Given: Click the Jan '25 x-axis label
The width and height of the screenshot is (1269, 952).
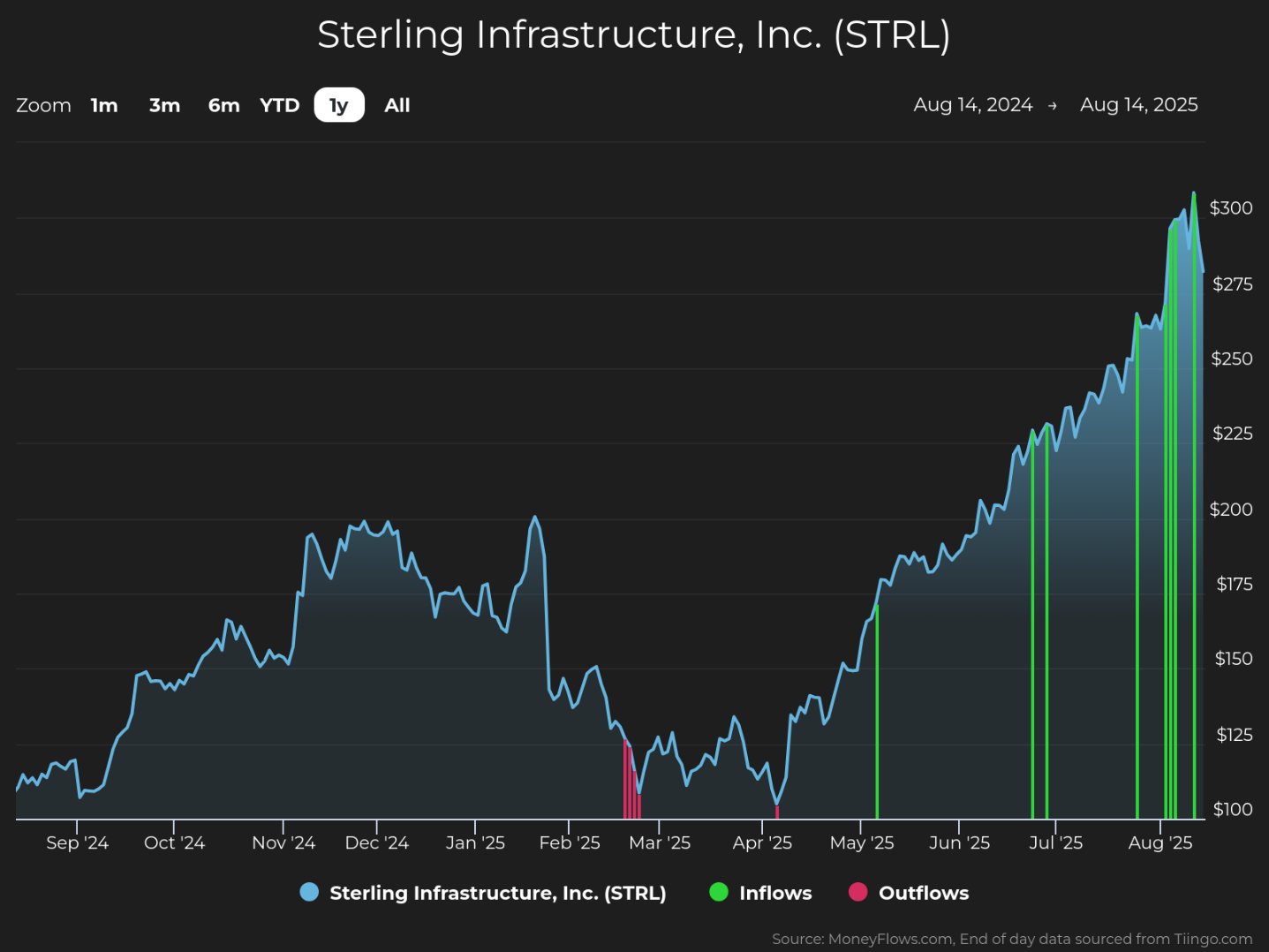Looking at the screenshot, I should coord(475,842).
